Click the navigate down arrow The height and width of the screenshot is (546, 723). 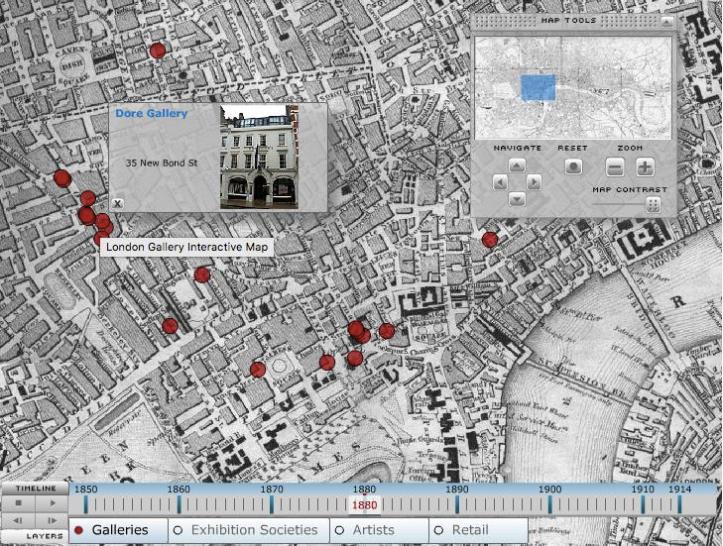(517, 199)
